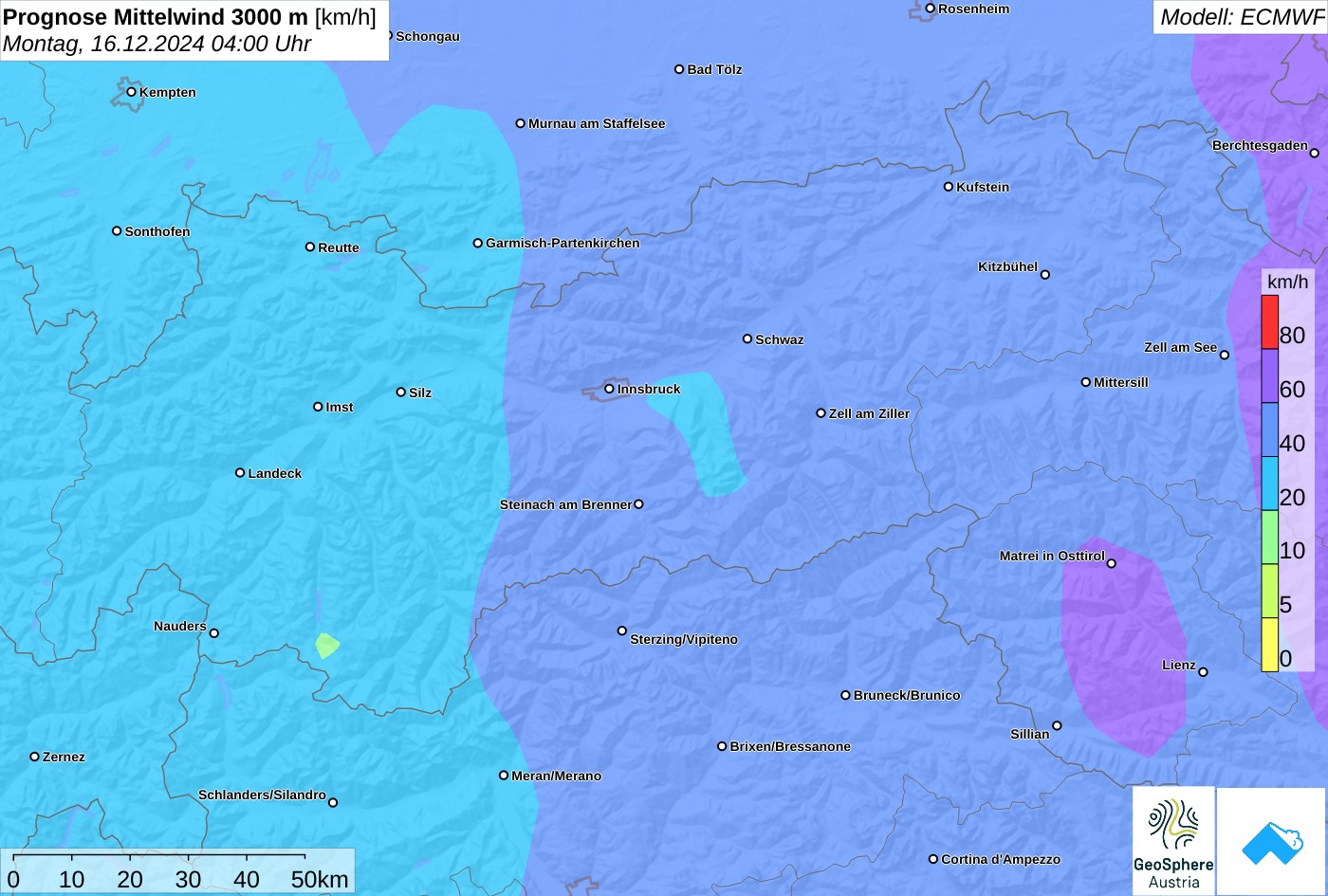Click the blue cloud arrow logo

pyautogui.click(x=1271, y=841)
